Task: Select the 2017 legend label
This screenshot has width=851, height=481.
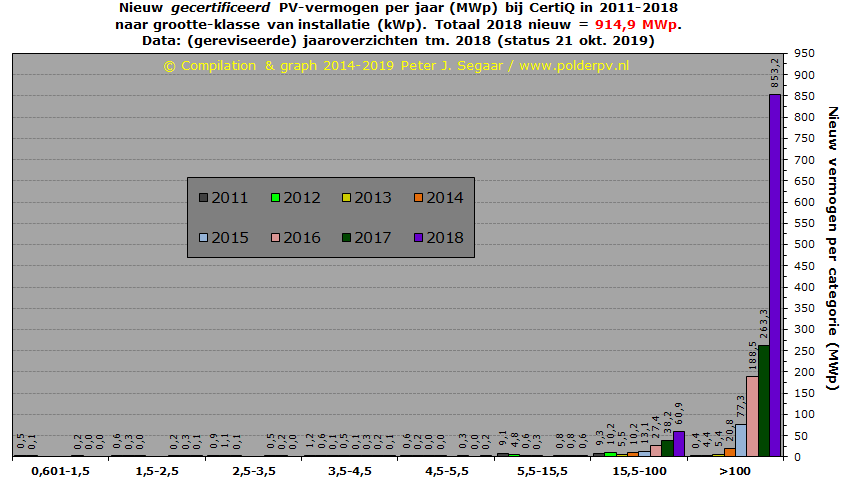Action: (373, 238)
